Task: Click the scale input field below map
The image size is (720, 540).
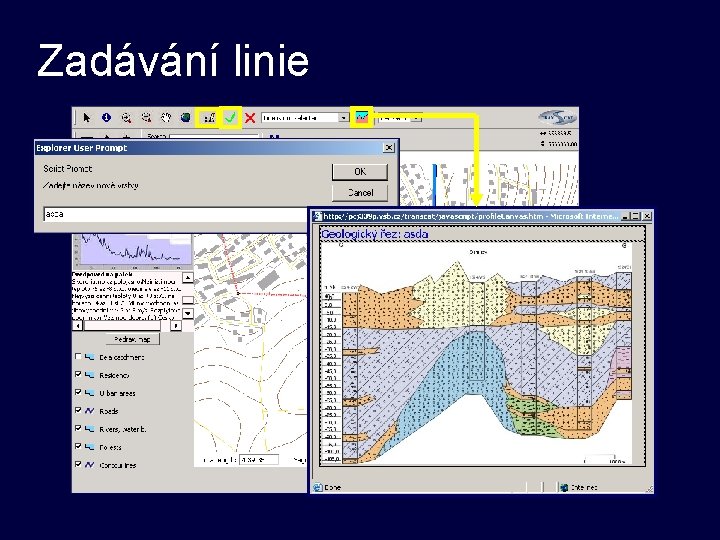Action: pos(259,459)
